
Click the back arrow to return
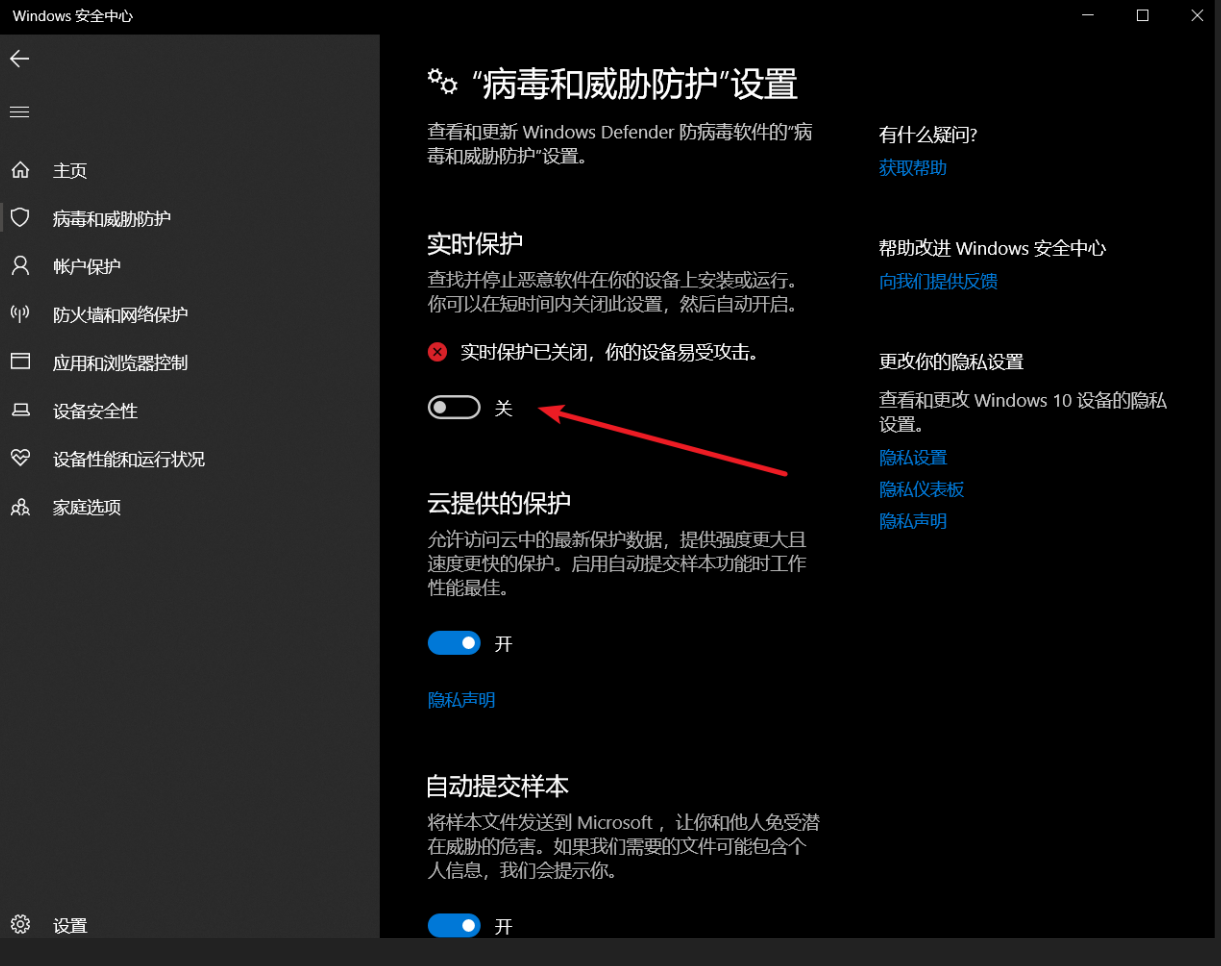coord(19,58)
